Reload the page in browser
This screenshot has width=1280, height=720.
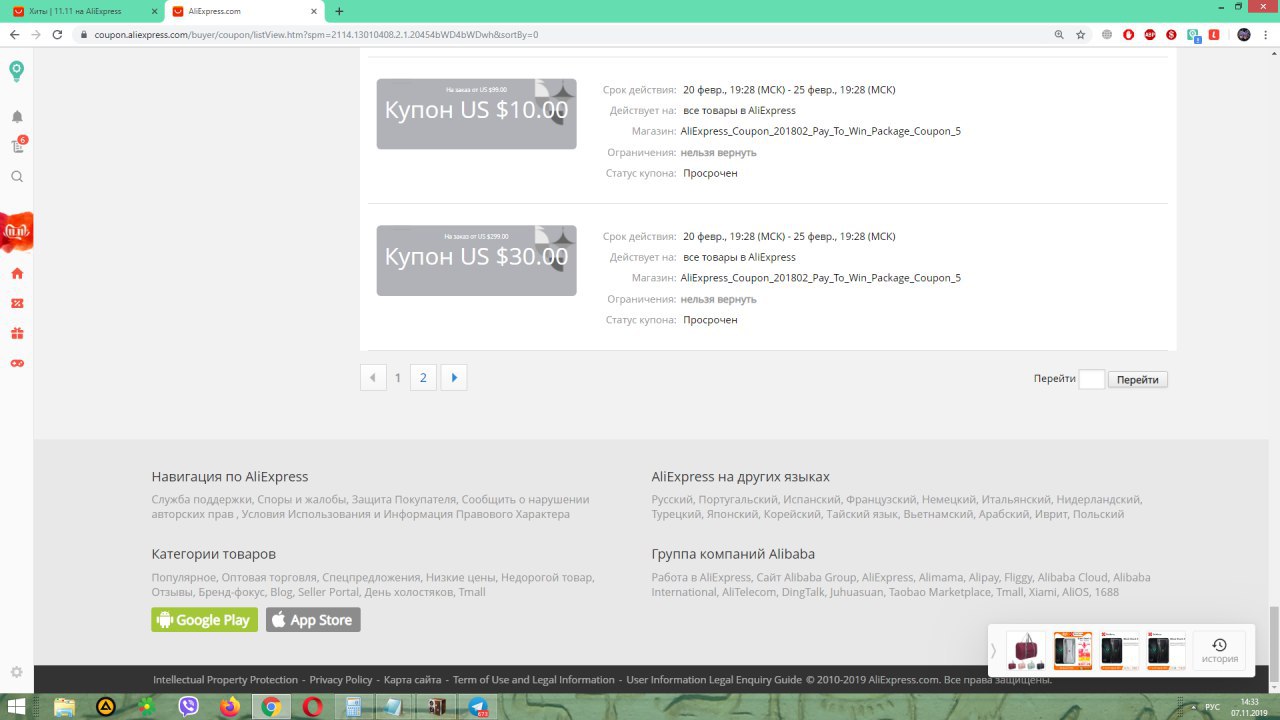[57, 34]
